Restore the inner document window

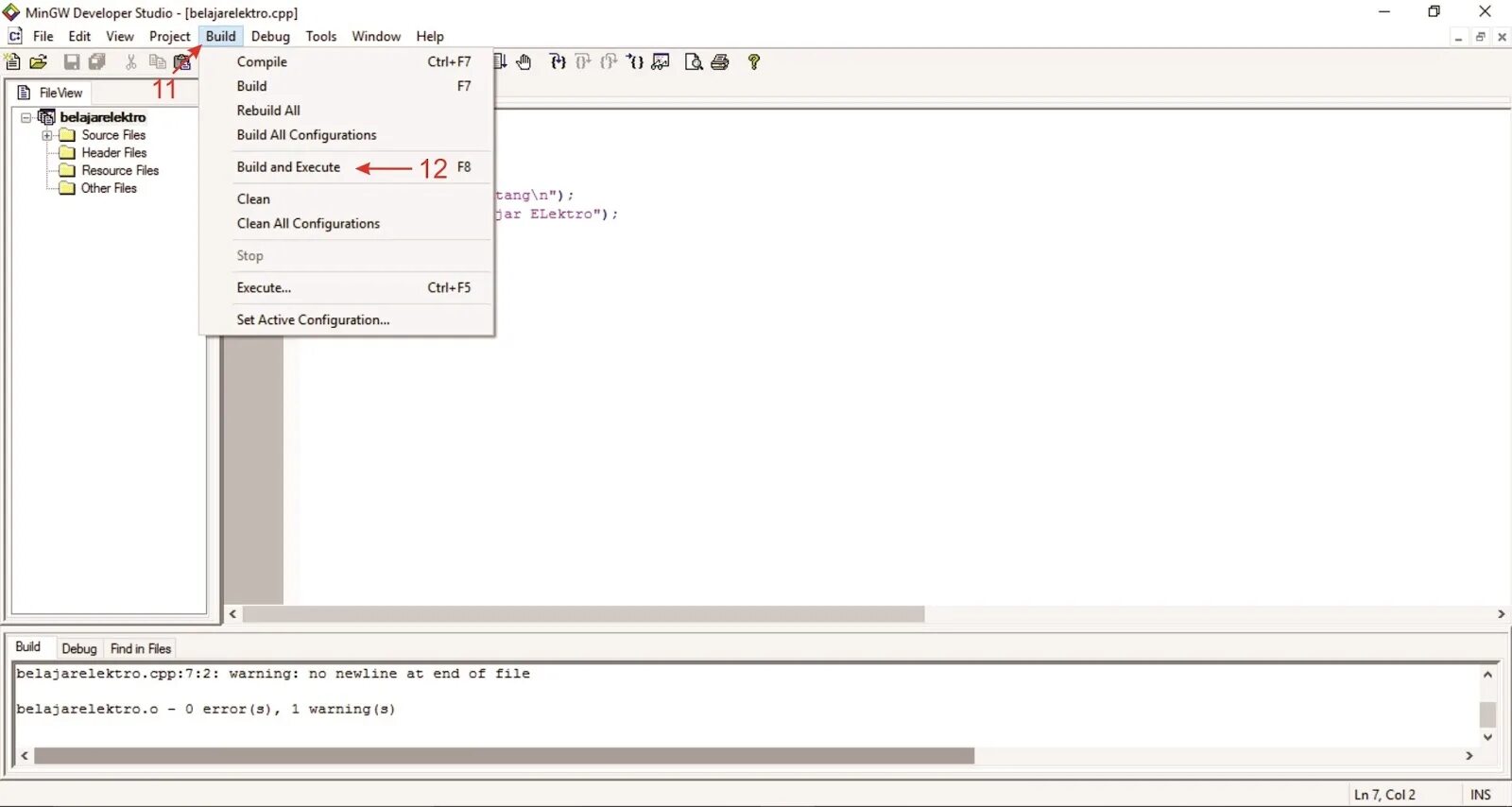point(1480,37)
